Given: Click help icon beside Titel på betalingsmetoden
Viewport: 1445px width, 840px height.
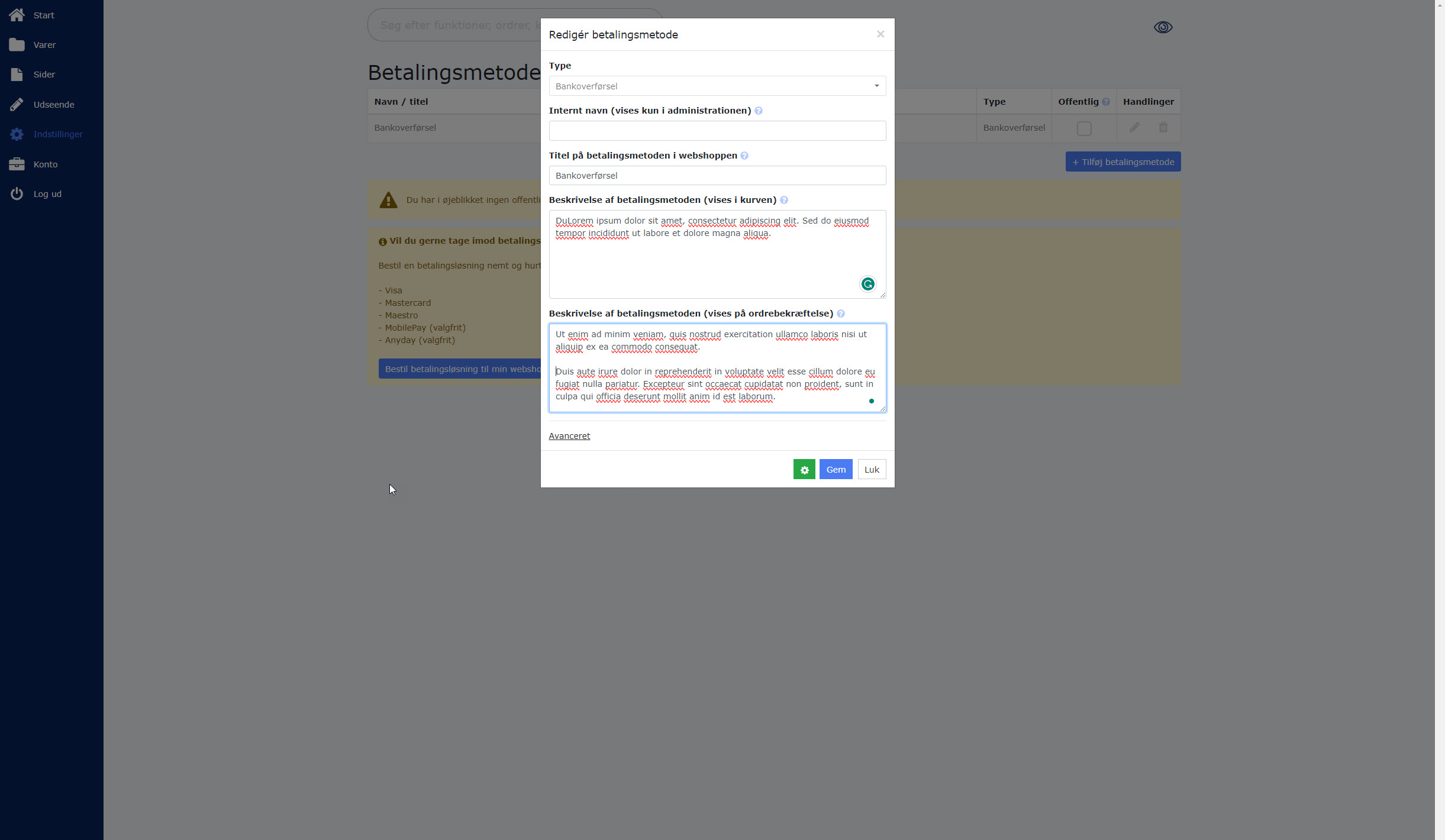Looking at the screenshot, I should point(744,156).
